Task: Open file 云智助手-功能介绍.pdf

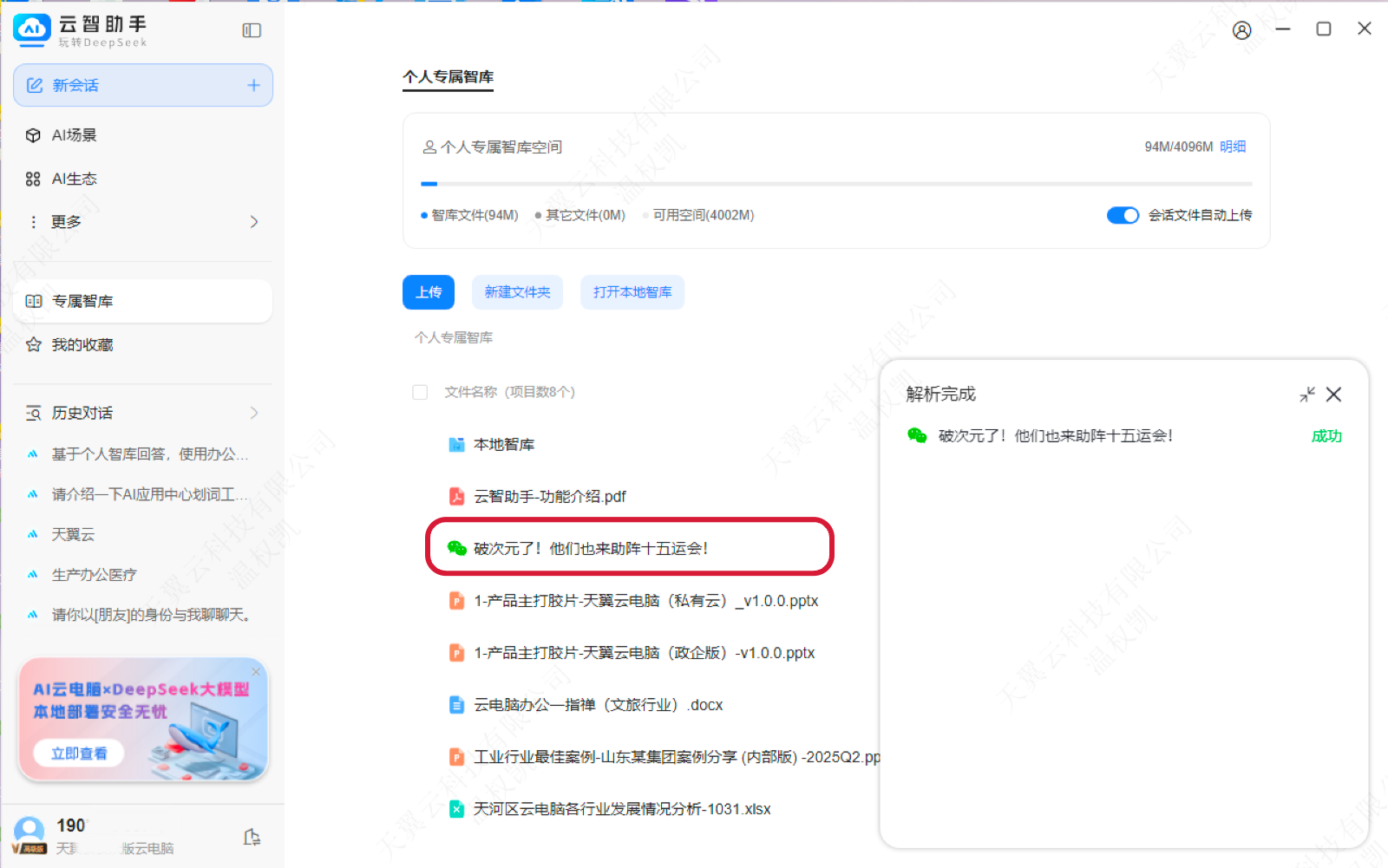Action: [550, 497]
